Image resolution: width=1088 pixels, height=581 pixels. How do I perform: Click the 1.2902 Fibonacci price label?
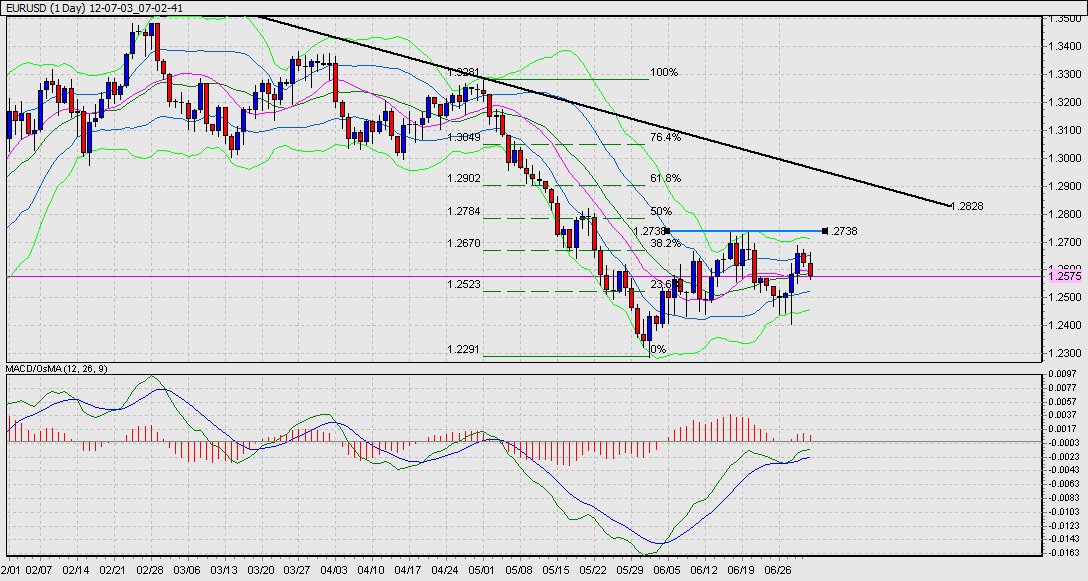coord(465,178)
